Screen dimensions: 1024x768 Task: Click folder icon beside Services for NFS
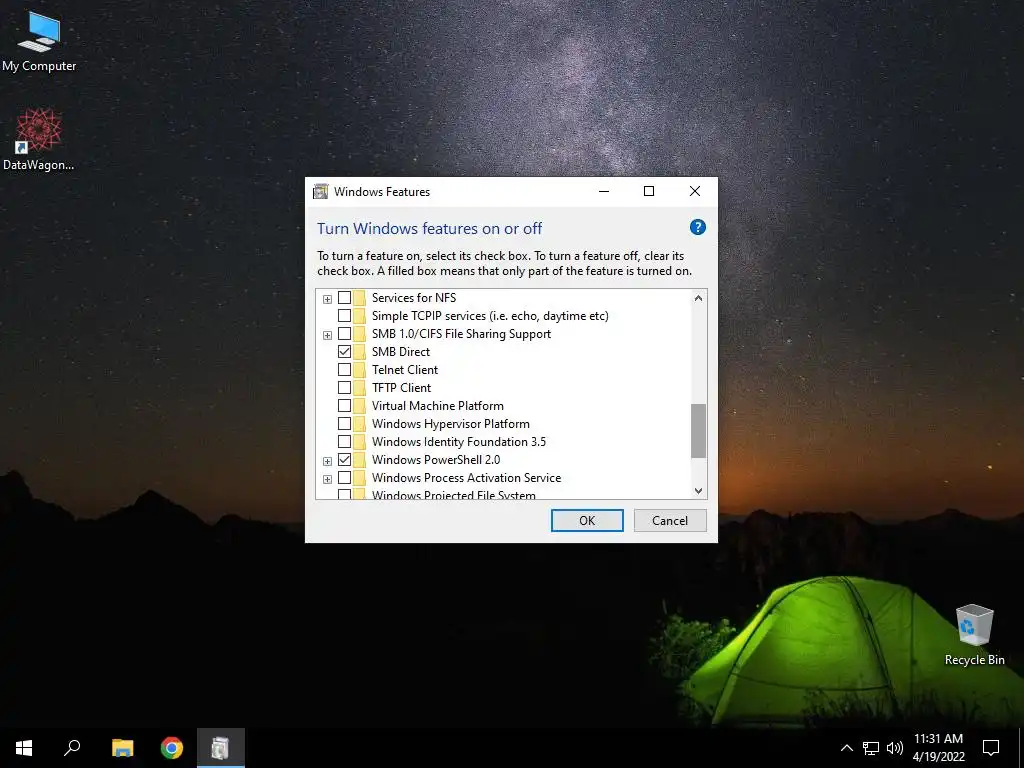coord(360,298)
